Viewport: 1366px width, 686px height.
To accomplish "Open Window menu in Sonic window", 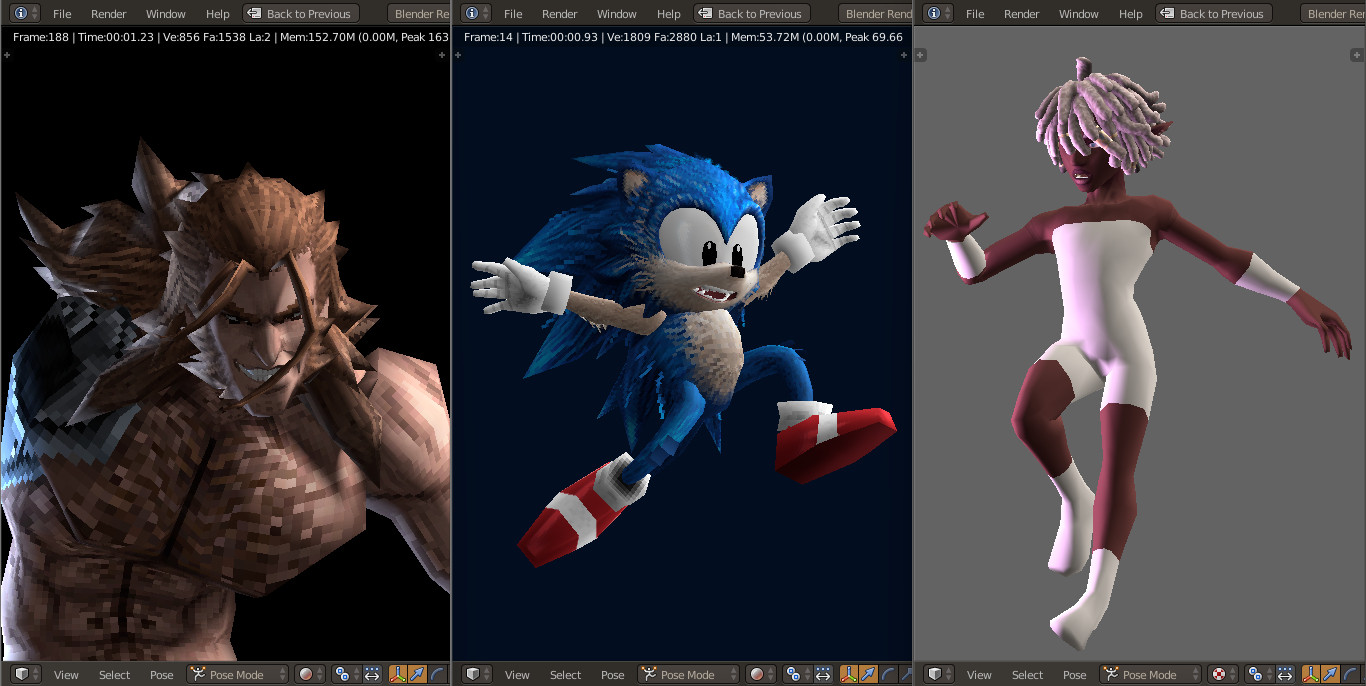I will [617, 14].
